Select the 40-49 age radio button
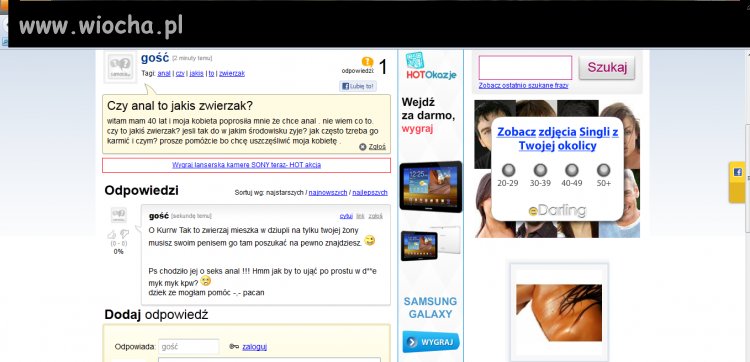The height and width of the screenshot is (362, 750). pos(572,170)
